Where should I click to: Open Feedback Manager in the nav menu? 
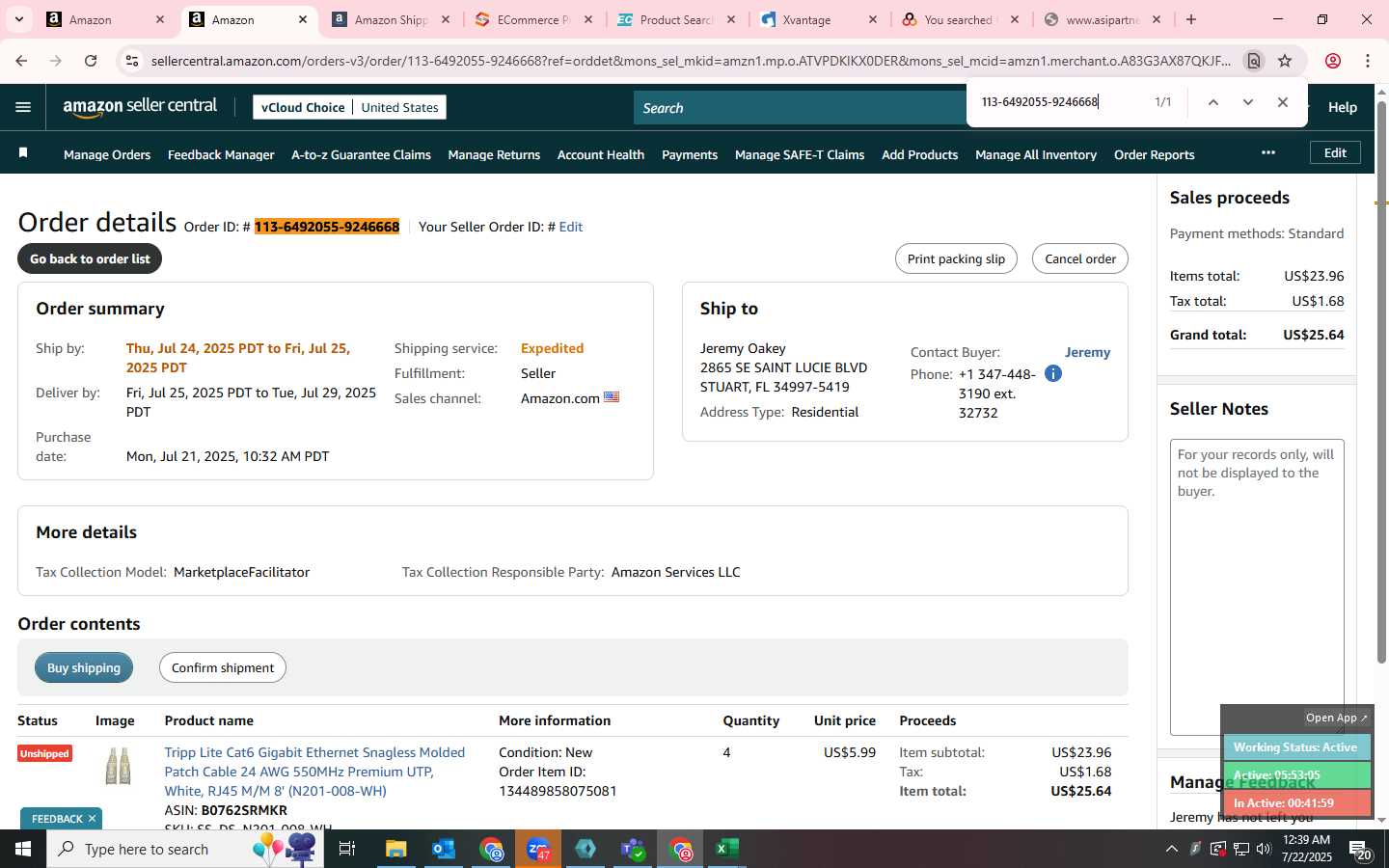[221, 154]
